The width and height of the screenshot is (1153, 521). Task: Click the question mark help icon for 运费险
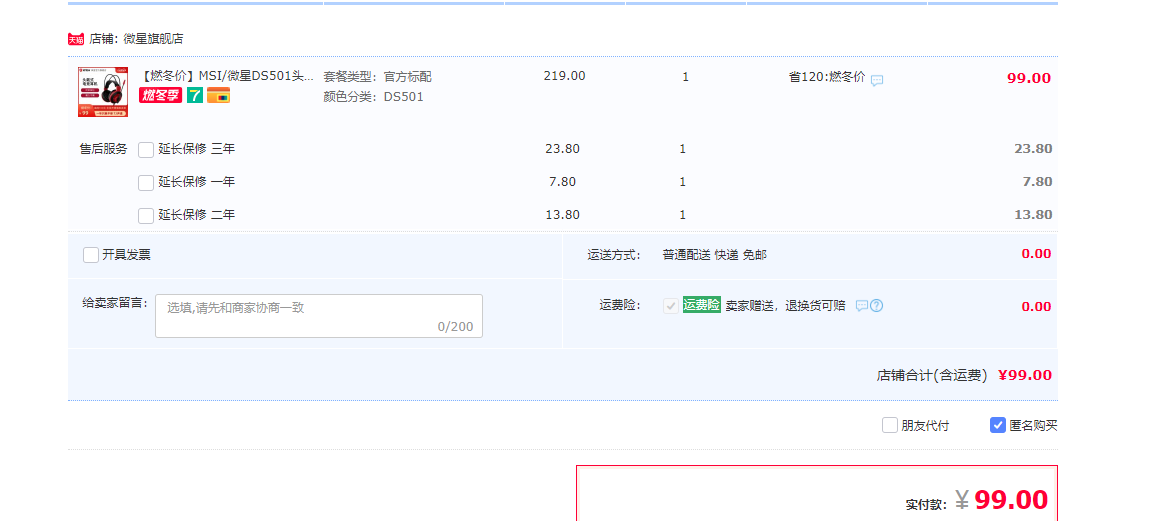877,306
